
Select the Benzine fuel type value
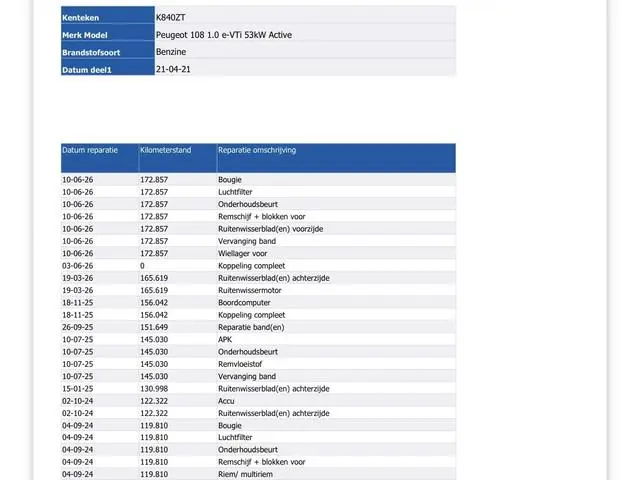click(171, 52)
